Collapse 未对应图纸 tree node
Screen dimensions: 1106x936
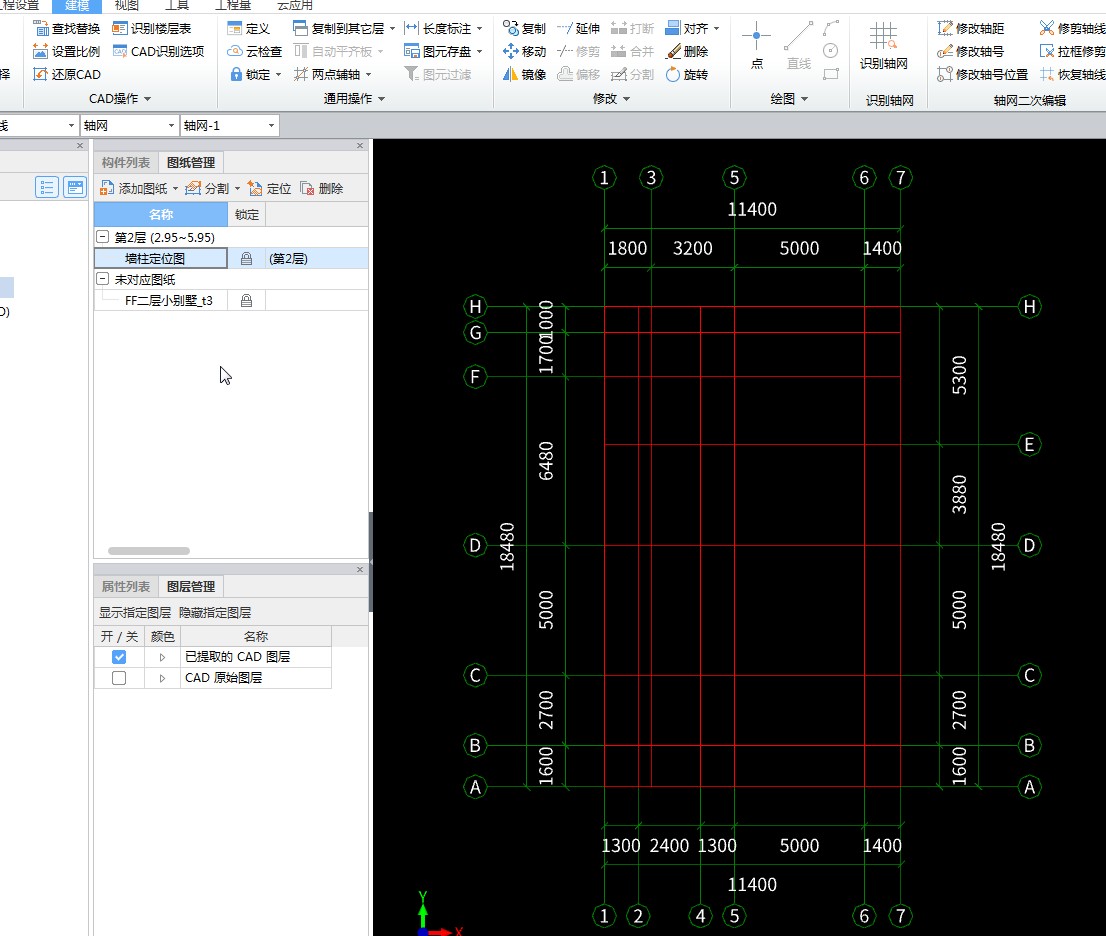click(102, 279)
